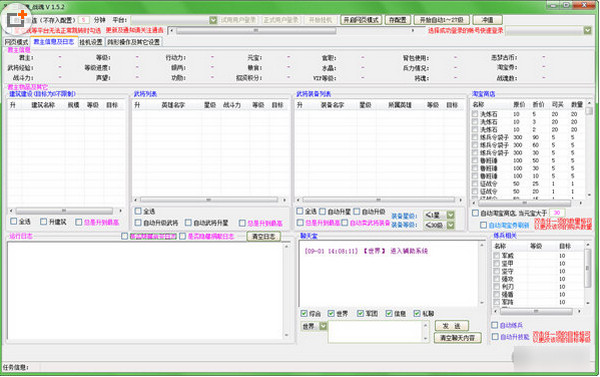The width and height of the screenshot is (600, 377).
Task: Check the 利刃 training row
Action: [497, 287]
